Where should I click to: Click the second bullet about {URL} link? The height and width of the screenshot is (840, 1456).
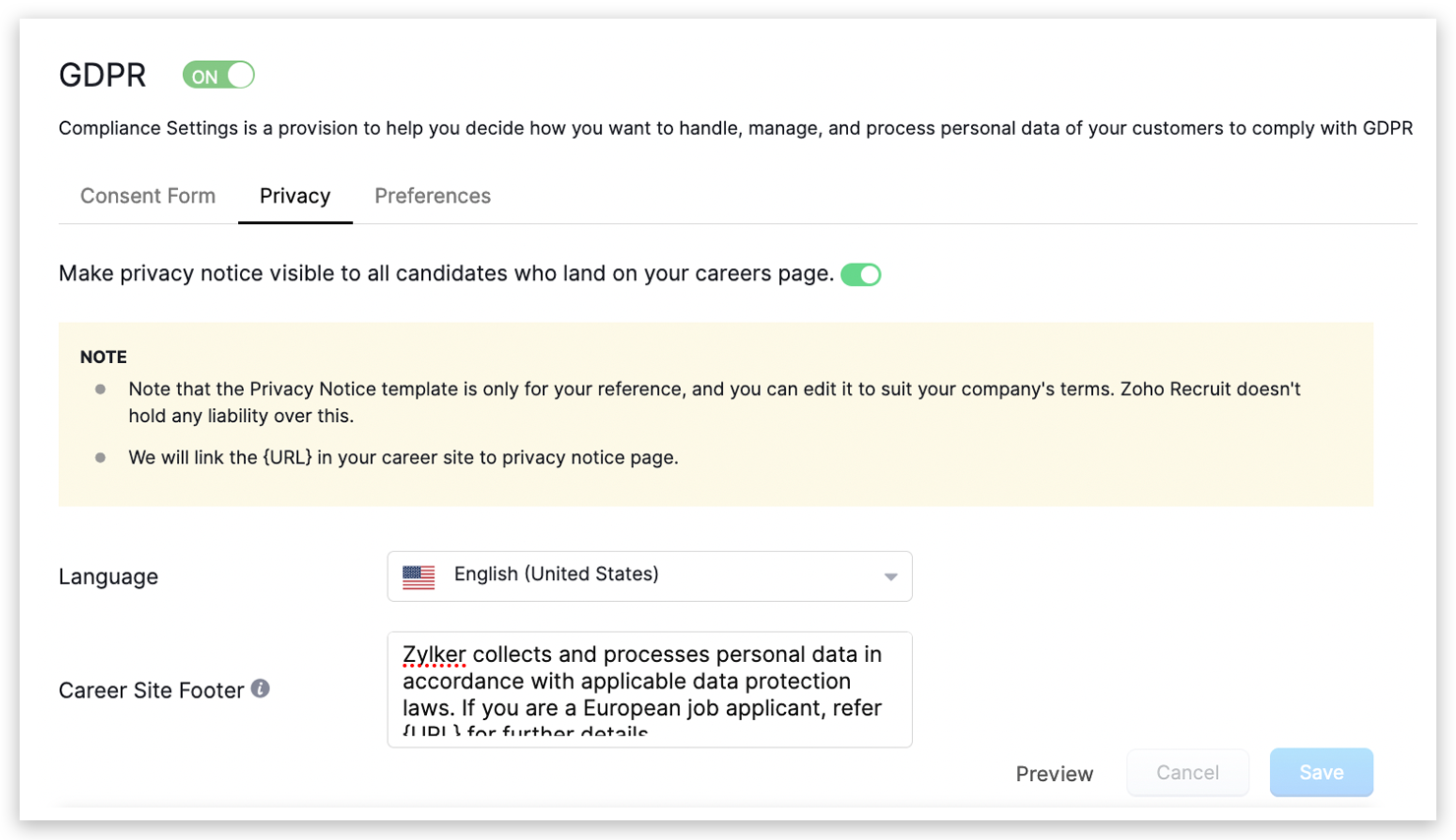[403, 457]
